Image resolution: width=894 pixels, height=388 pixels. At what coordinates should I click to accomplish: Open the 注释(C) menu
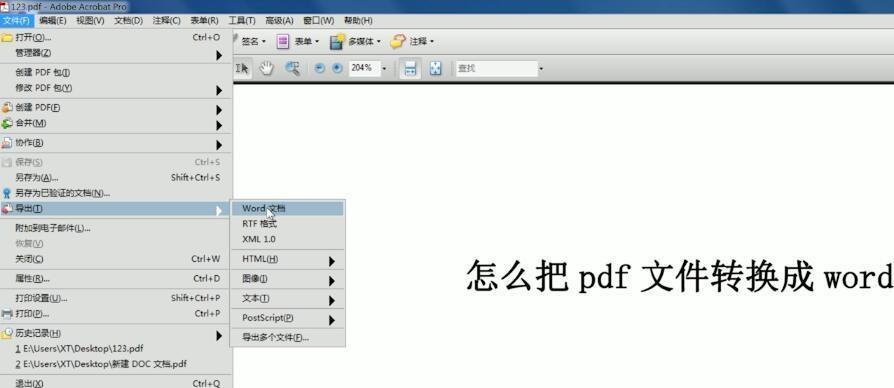click(x=166, y=21)
